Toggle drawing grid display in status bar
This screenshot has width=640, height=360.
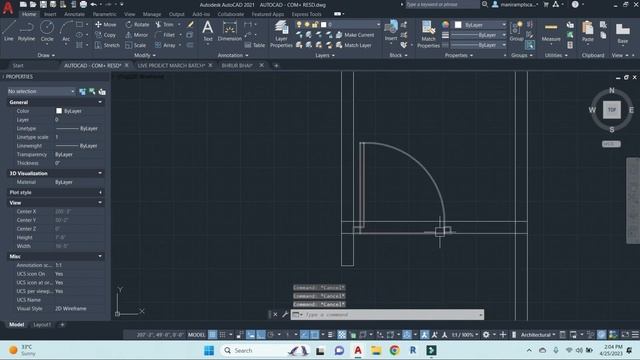(x=213, y=335)
